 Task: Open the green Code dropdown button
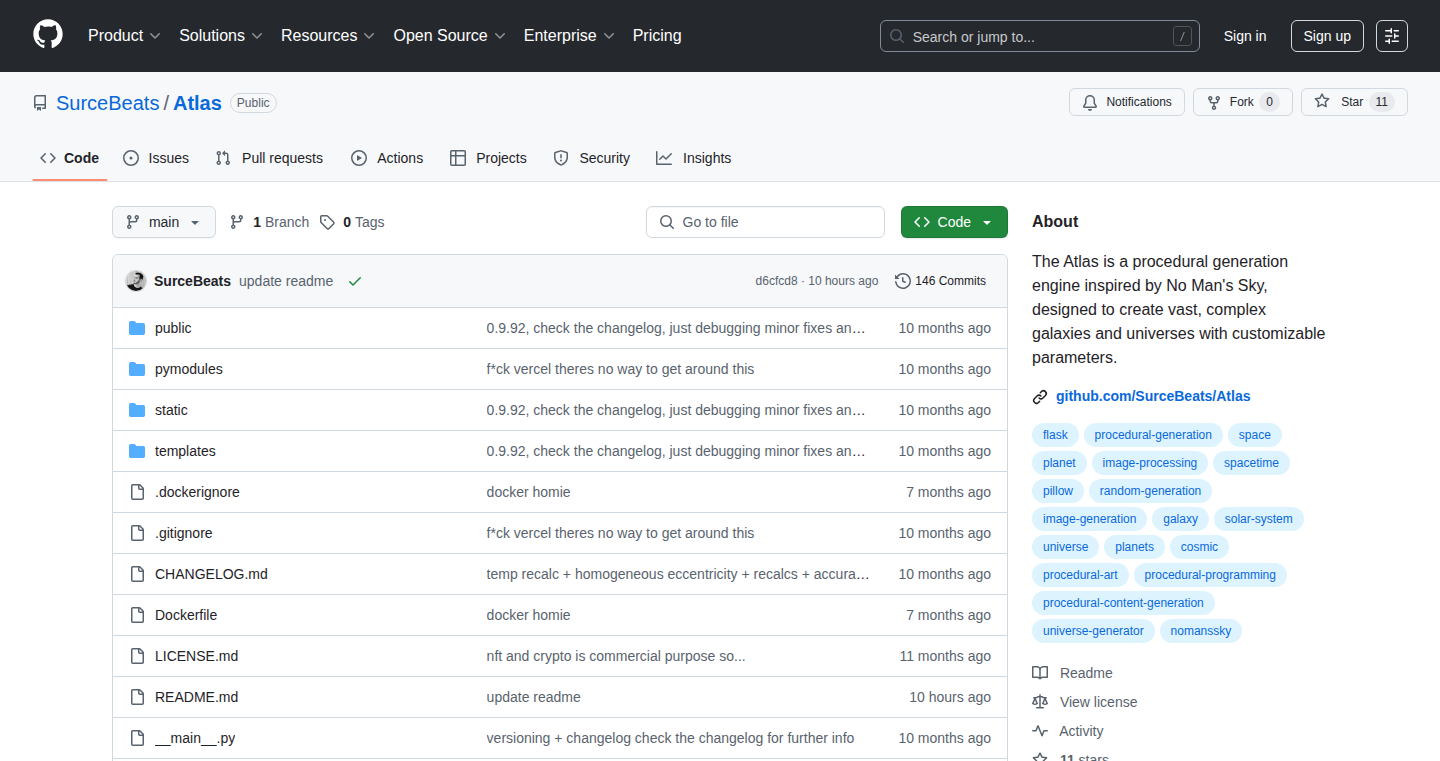954,222
